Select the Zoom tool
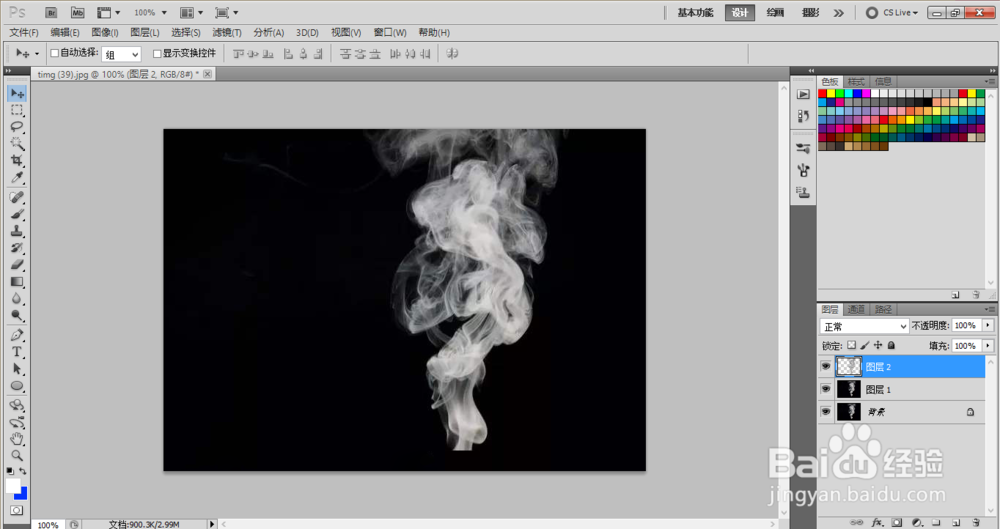 [x=17, y=455]
